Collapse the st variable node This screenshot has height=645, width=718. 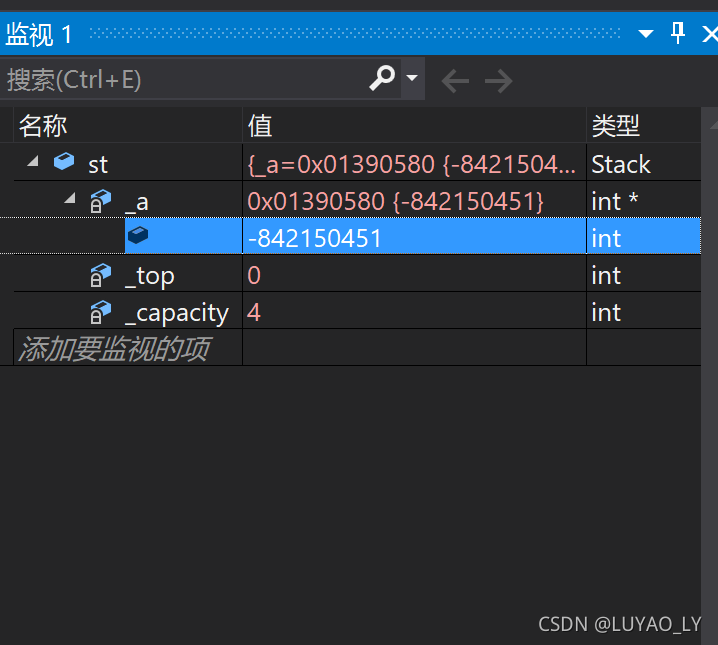click(33, 161)
